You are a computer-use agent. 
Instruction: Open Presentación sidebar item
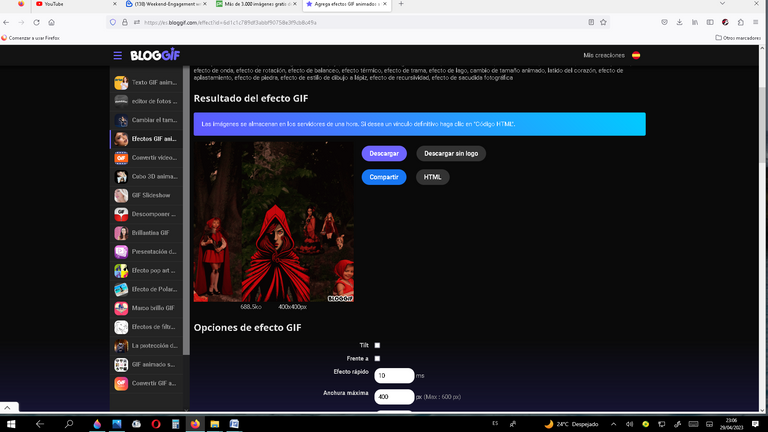coord(146,252)
